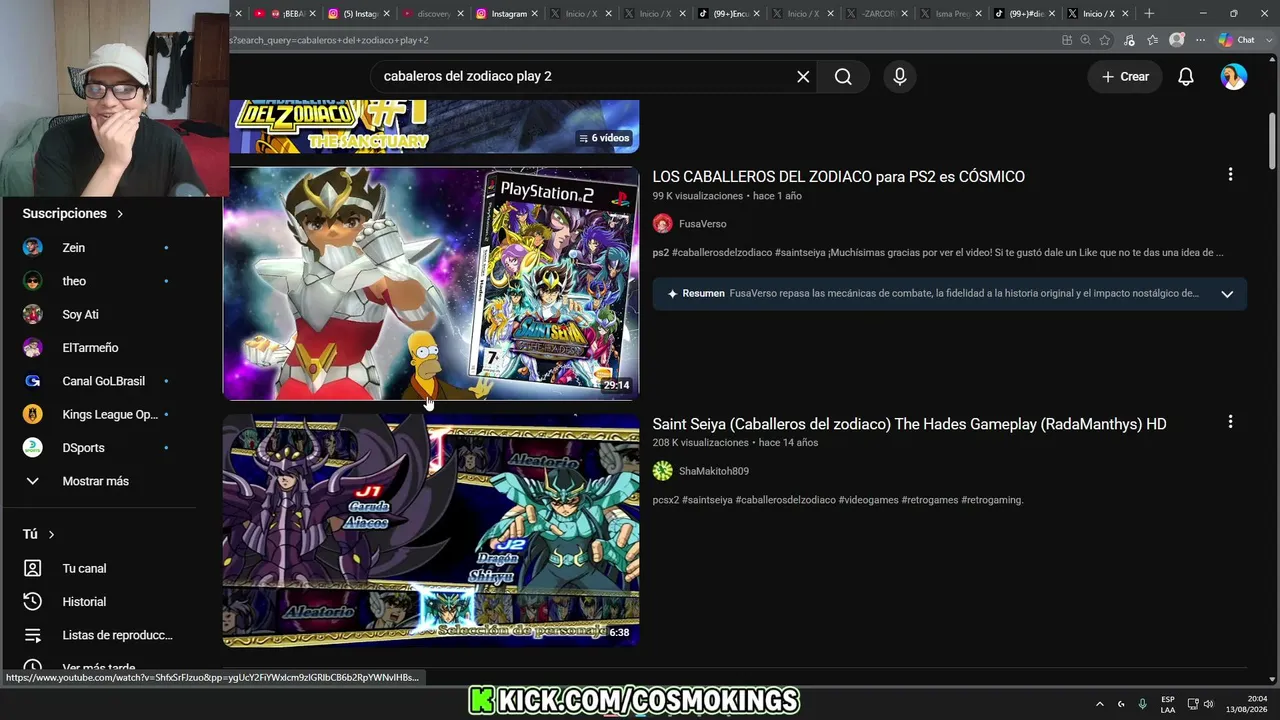Viewport: 1280px width, 720px height.
Task: Click the #videogames hashtag
Action: click(x=868, y=500)
